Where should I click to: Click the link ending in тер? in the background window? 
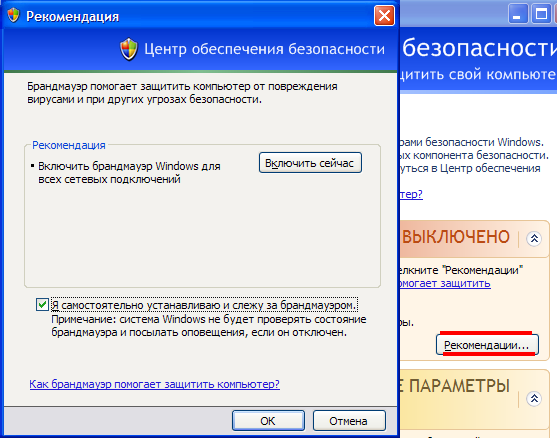[x=411, y=194]
